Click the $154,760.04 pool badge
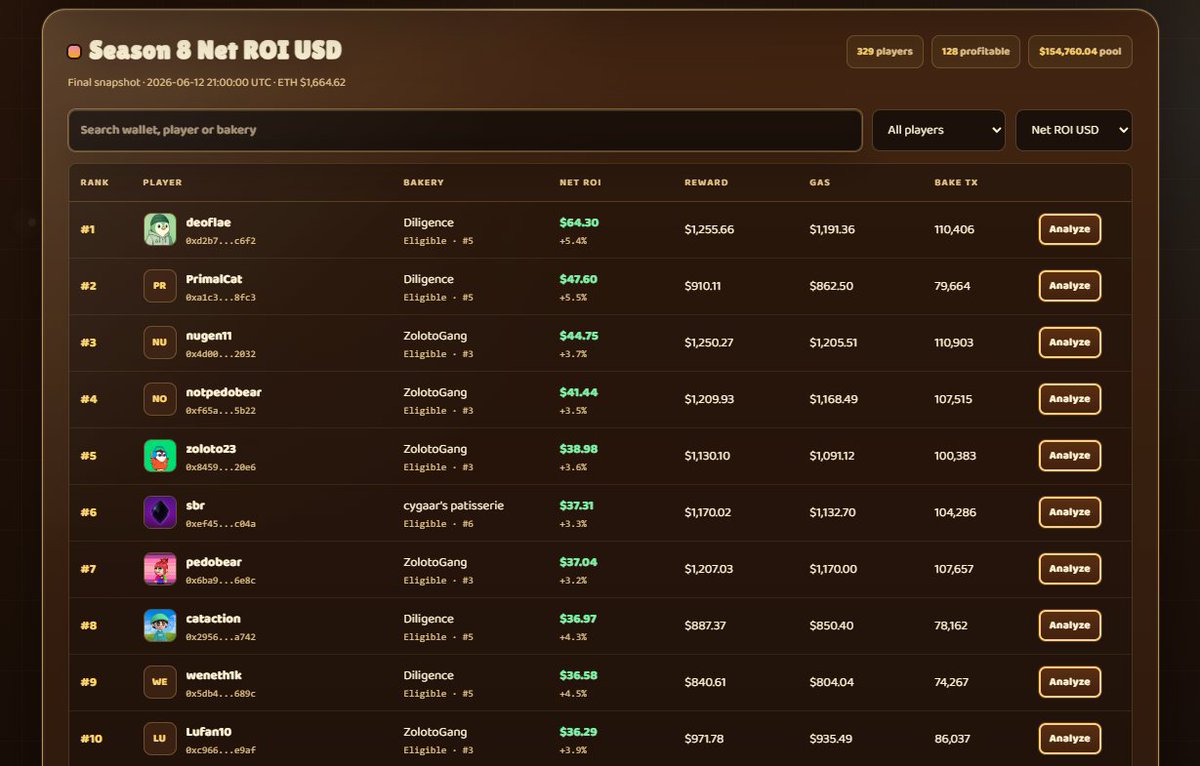The width and height of the screenshot is (1200, 766). [x=1080, y=51]
